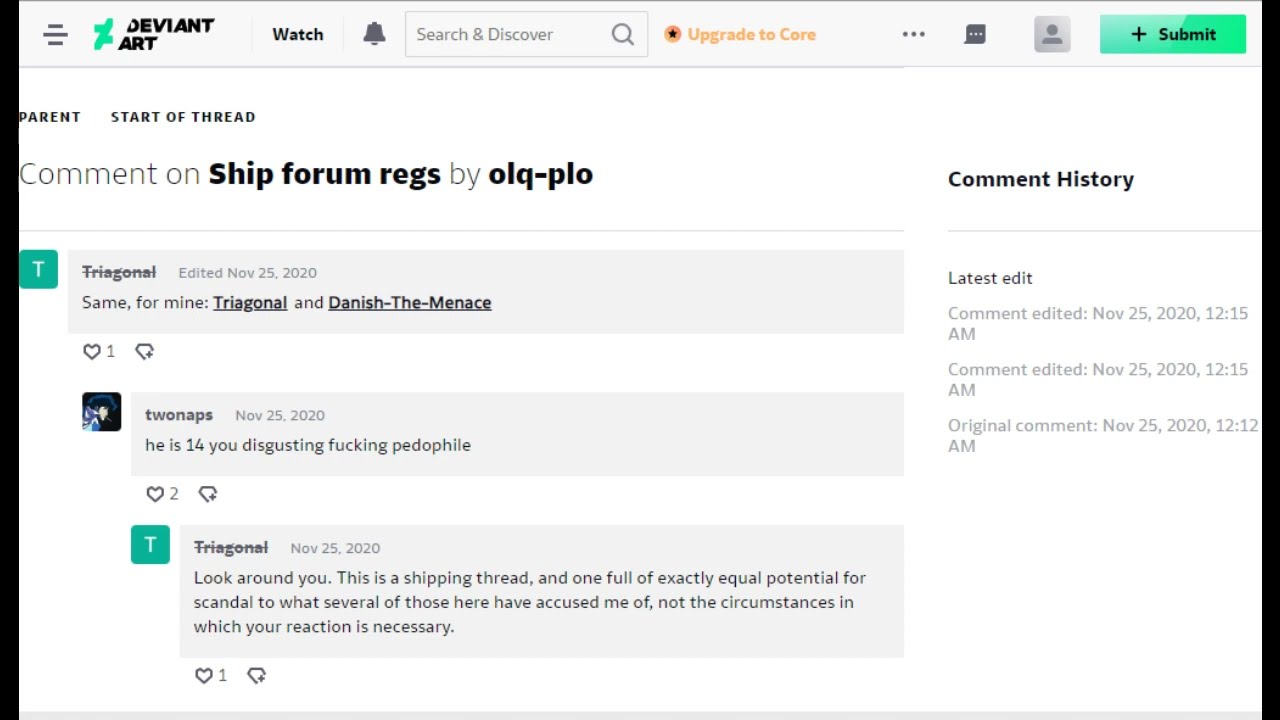Like twonaps' comment with heart icon

click(155, 494)
